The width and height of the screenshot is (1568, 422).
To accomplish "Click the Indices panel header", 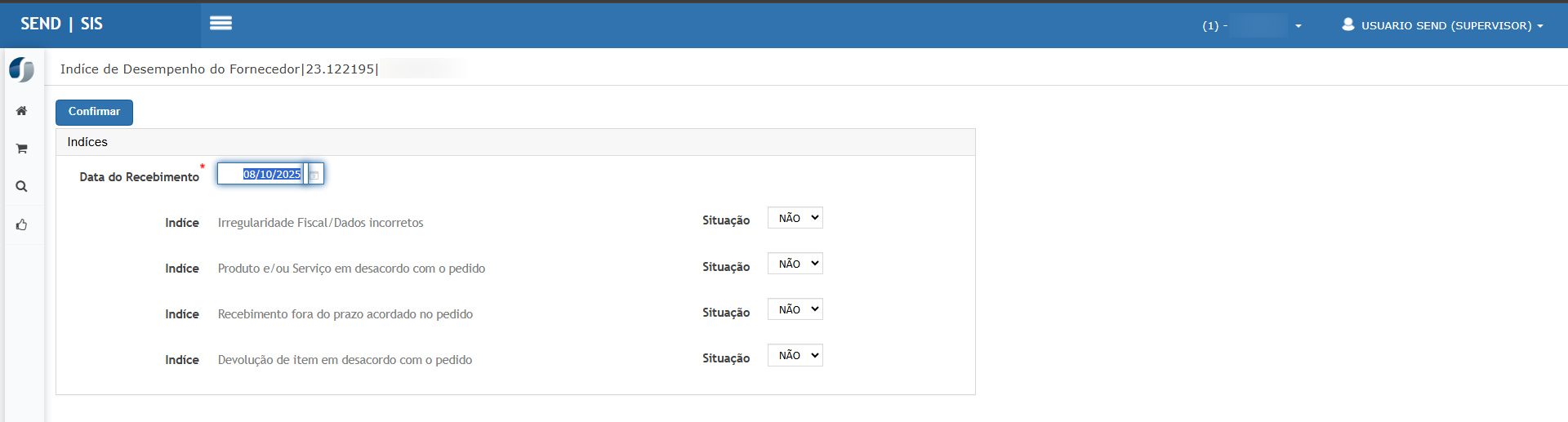I will point(87,142).
